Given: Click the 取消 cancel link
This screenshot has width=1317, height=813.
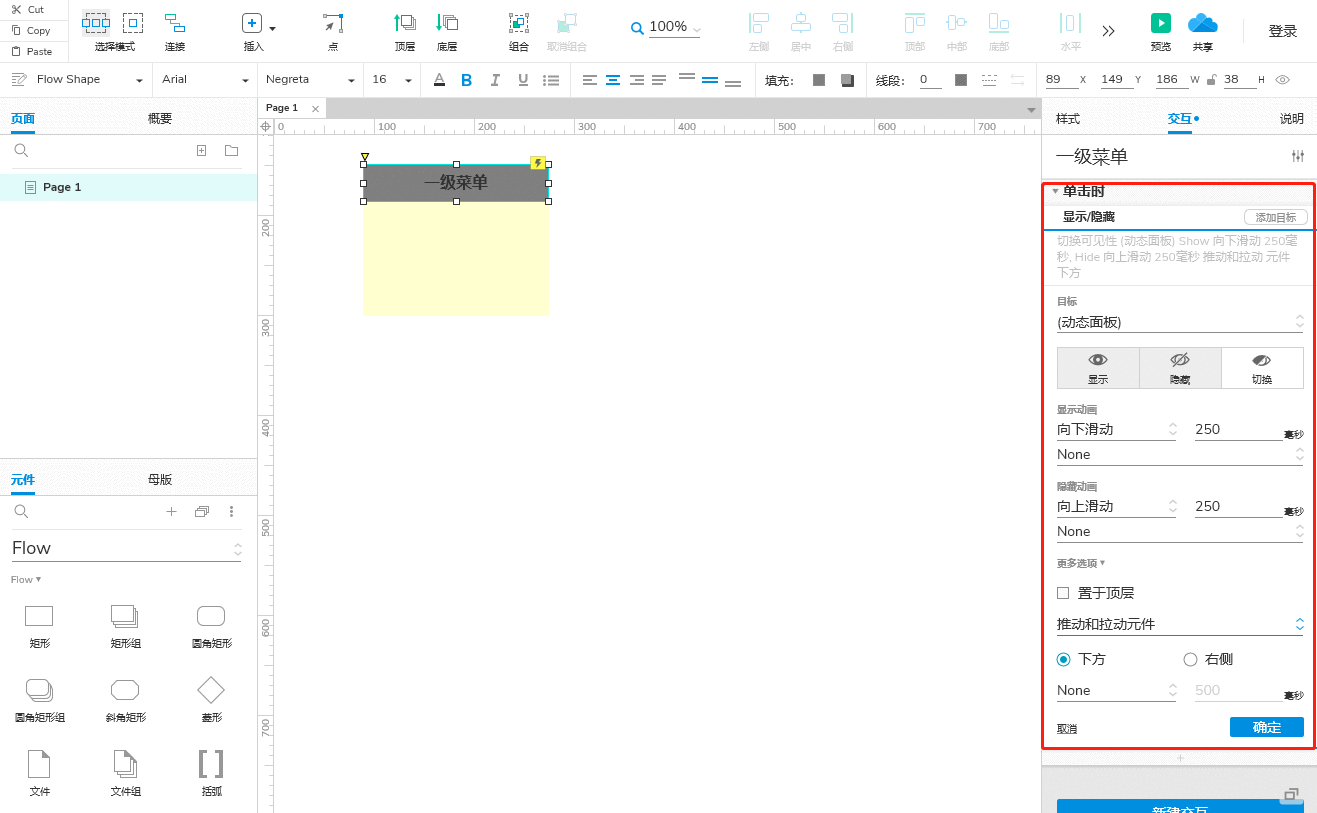Looking at the screenshot, I should pyautogui.click(x=1067, y=729).
